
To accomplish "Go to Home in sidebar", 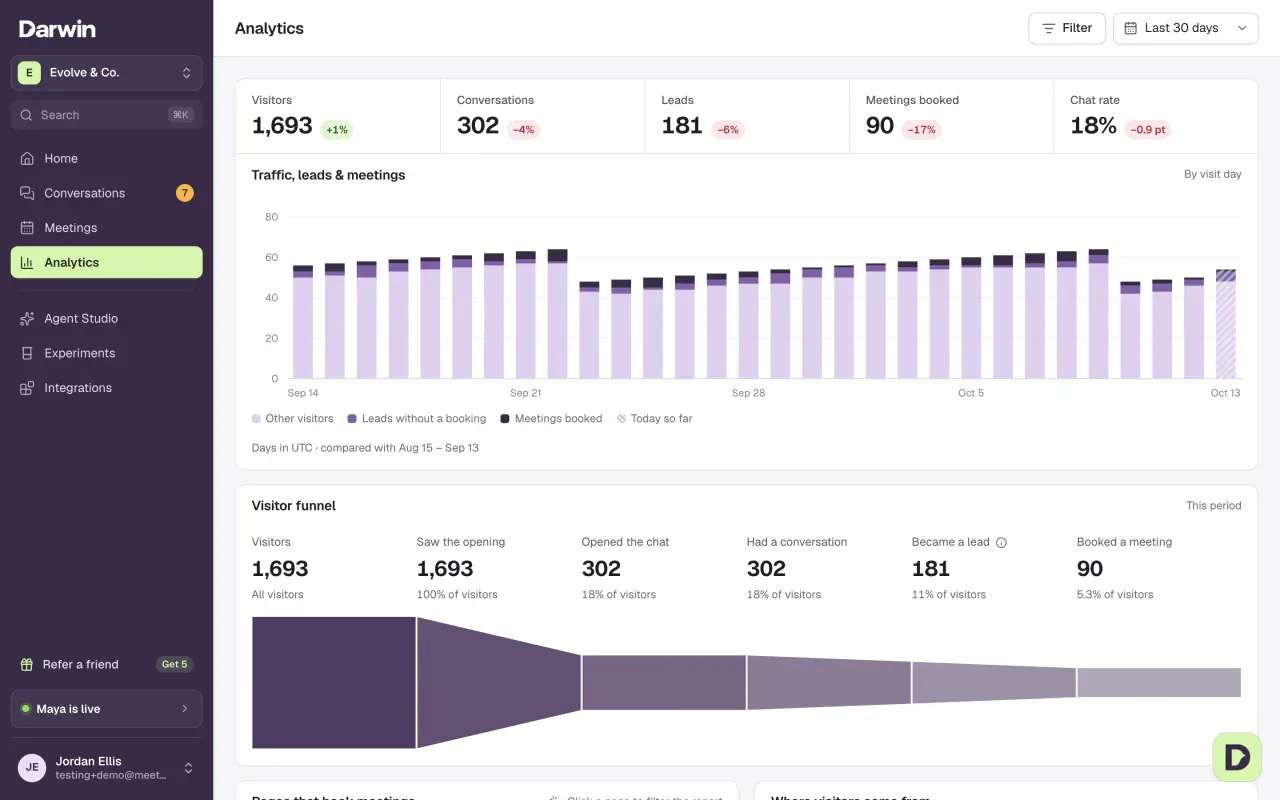I will click(107, 158).
